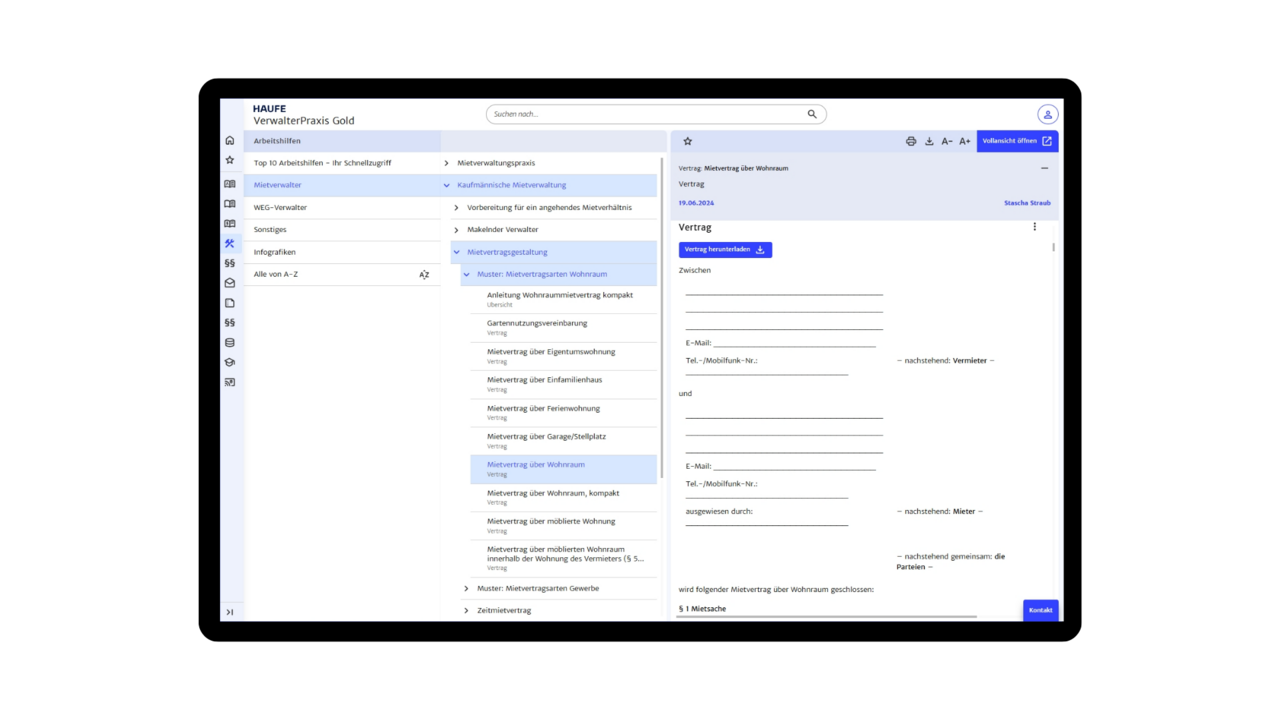This screenshot has height=720, width=1280.
Task: Collapse the Kaufmännische Mietverwaltung section
Action: [x=447, y=185]
